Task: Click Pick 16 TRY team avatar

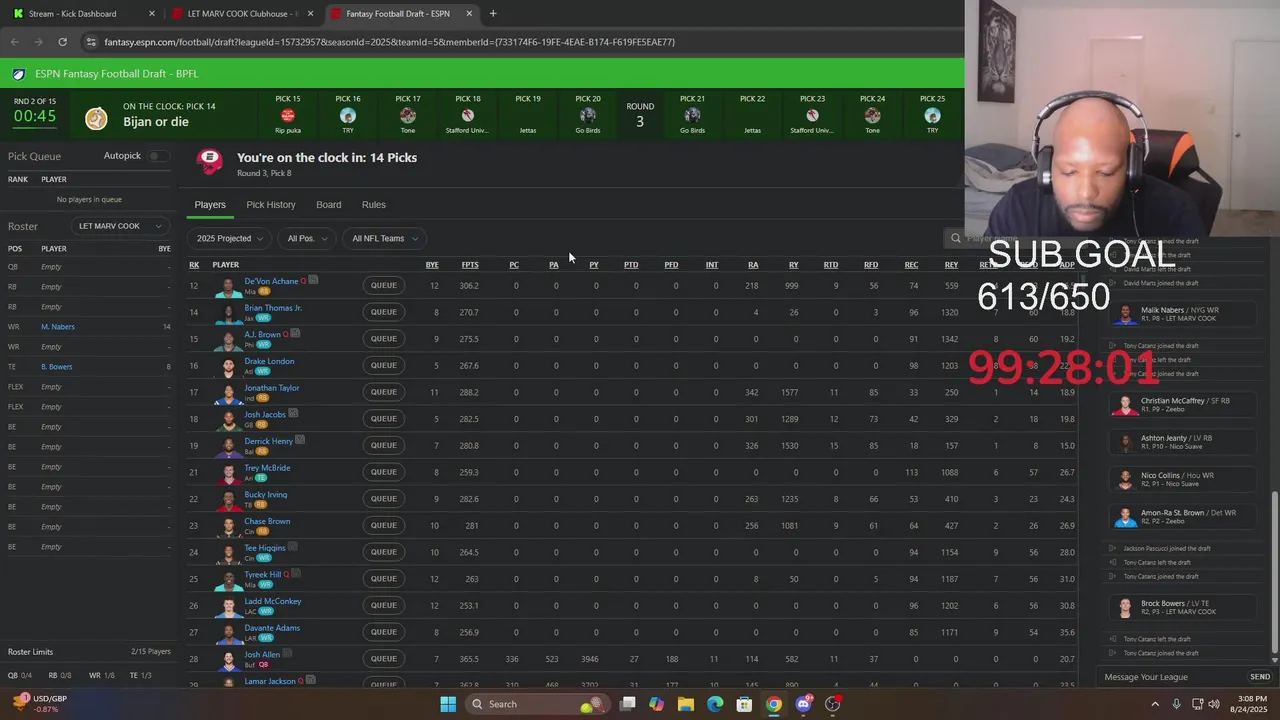Action: [x=348, y=116]
